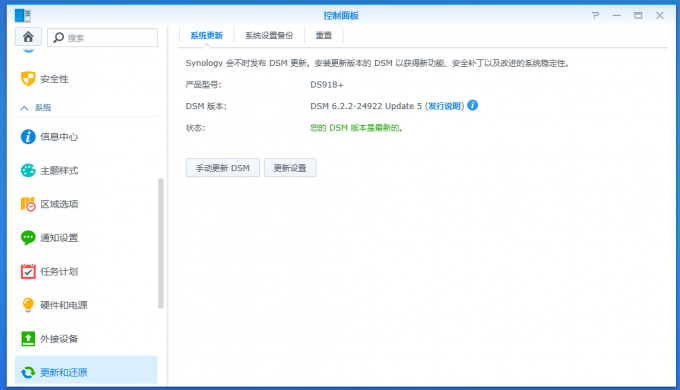Select 主题样式 sidebar label
Screen dimensions: 680x390
coord(59,171)
